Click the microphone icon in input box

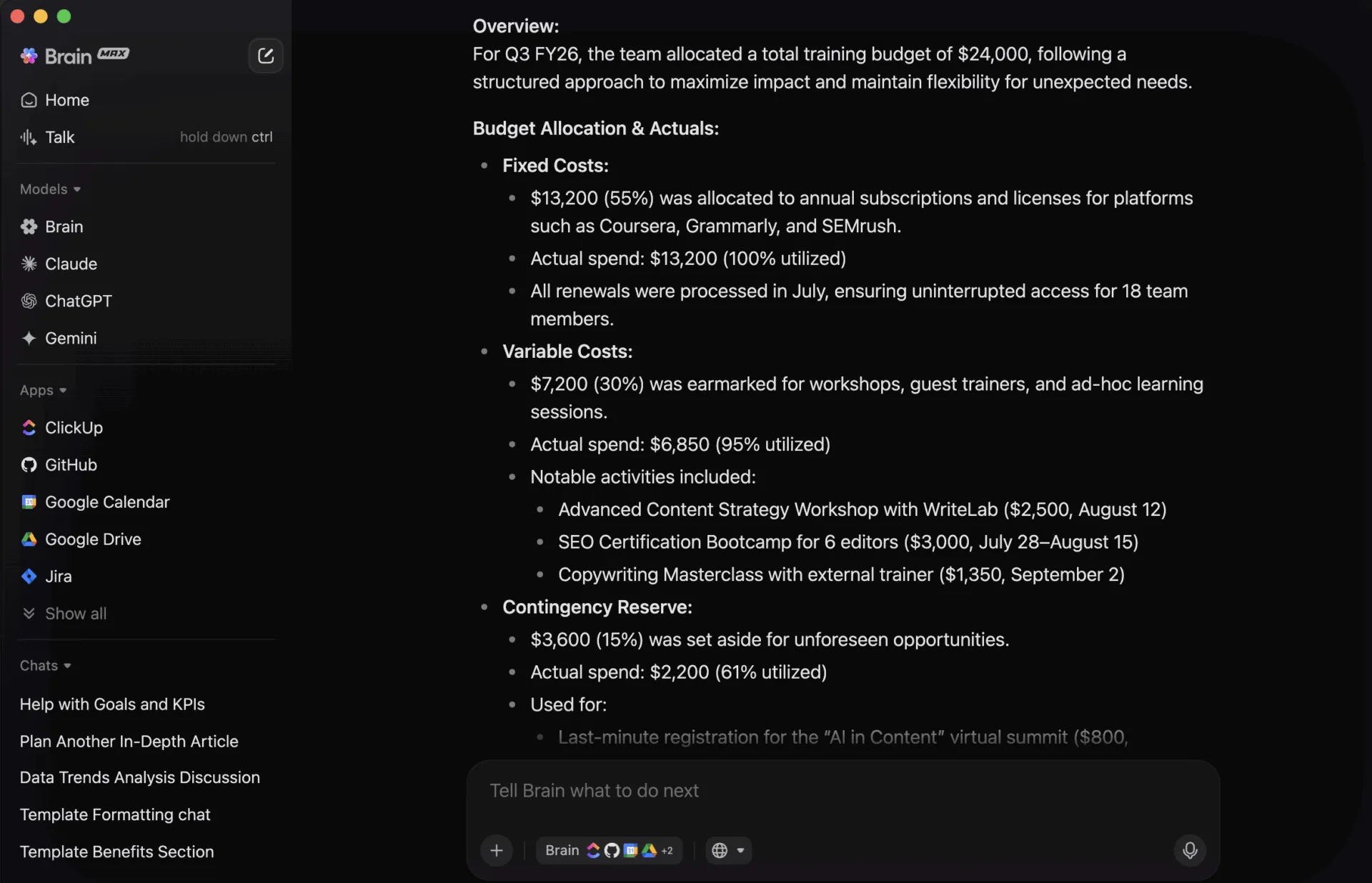1190,850
